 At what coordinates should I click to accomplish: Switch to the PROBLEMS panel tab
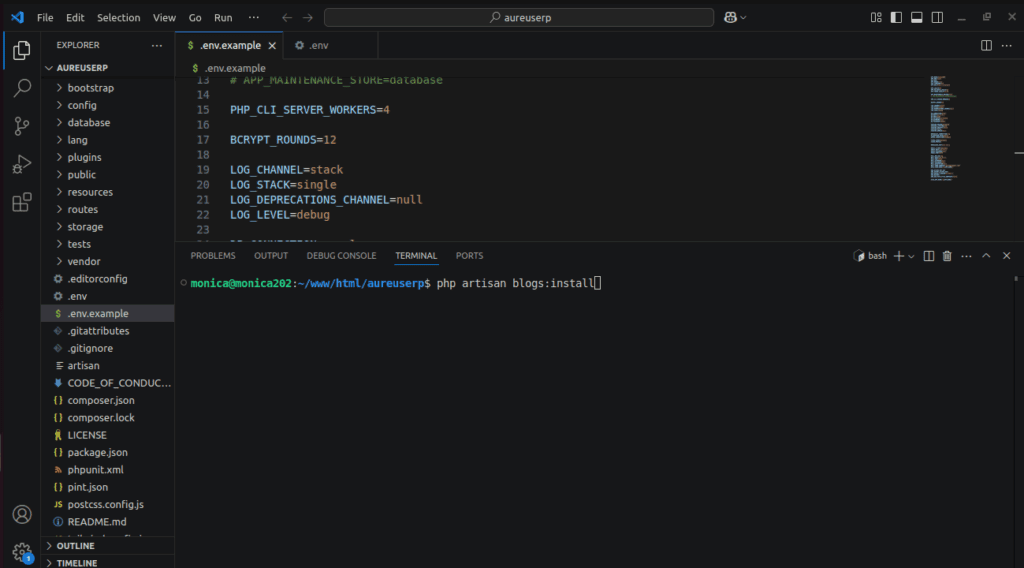pyautogui.click(x=213, y=256)
